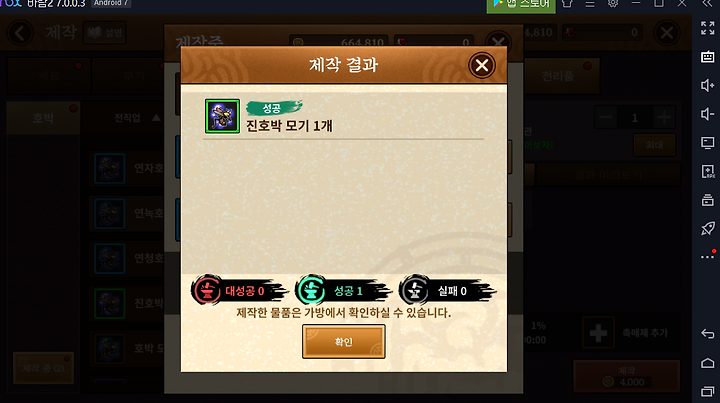Image resolution: width=720 pixels, height=403 pixels.
Task: Click the green 성공 label
Action: 273,108
